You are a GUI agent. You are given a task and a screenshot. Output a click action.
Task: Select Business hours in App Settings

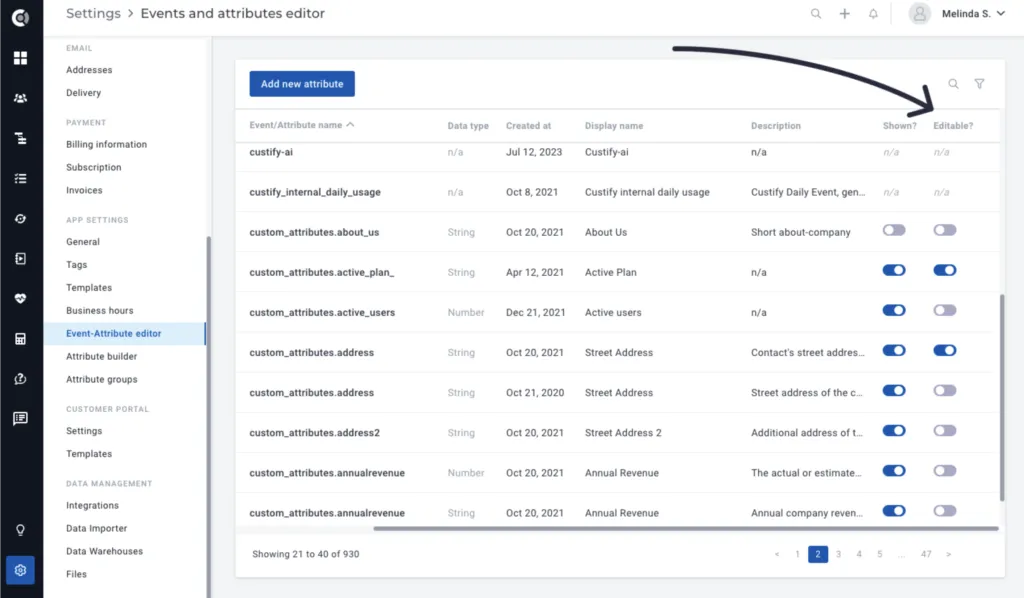[x=99, y=311]
